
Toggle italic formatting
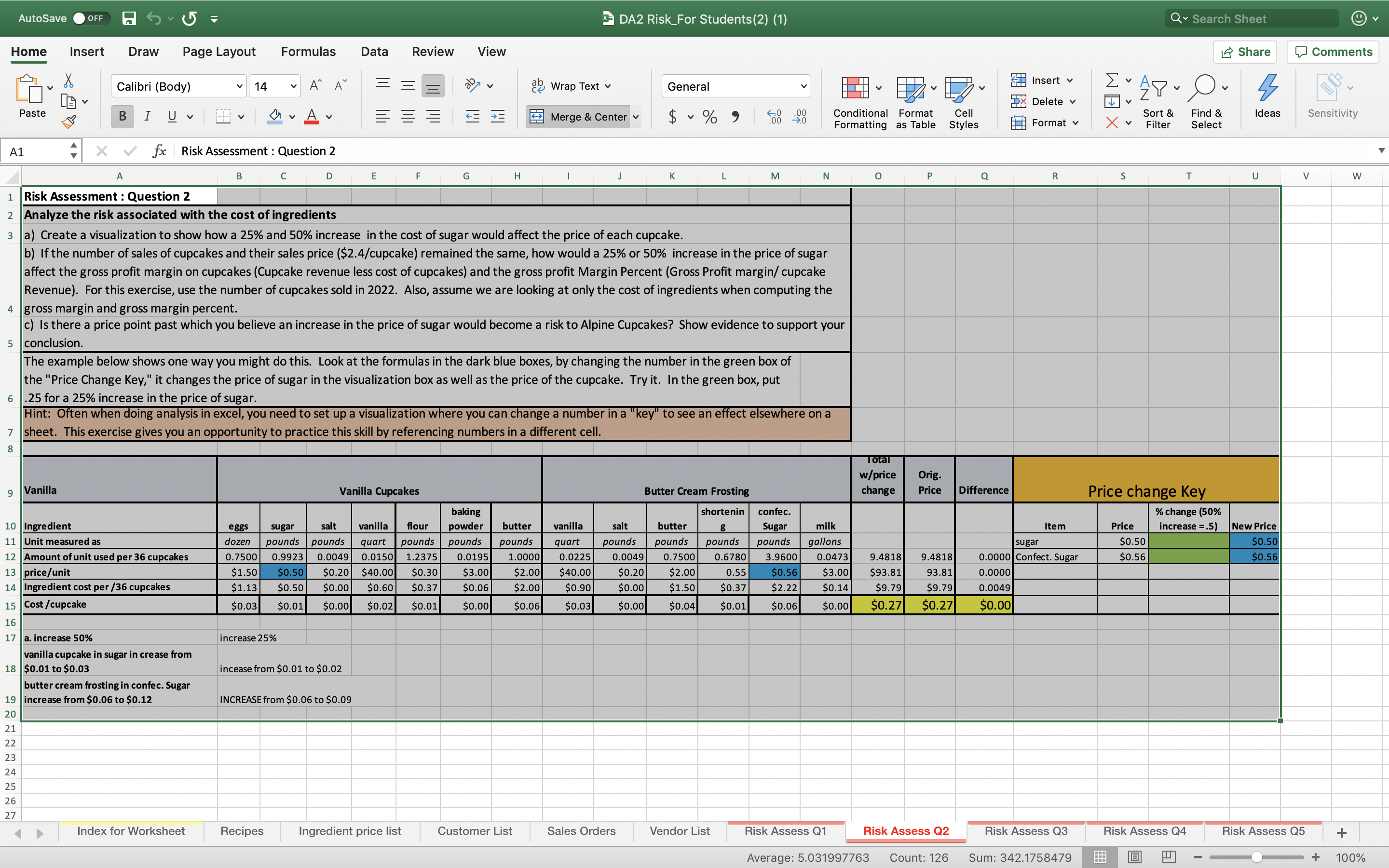147,117
